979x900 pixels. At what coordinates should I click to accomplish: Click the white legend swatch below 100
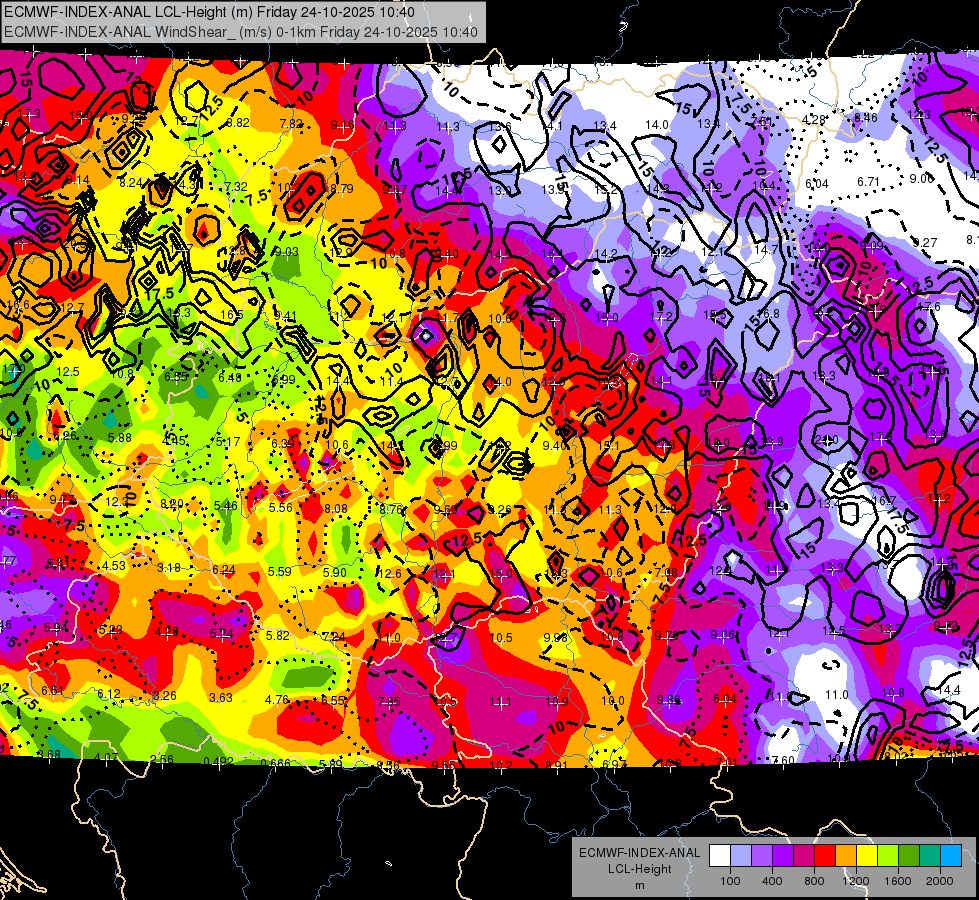click(x=720, y=856)
